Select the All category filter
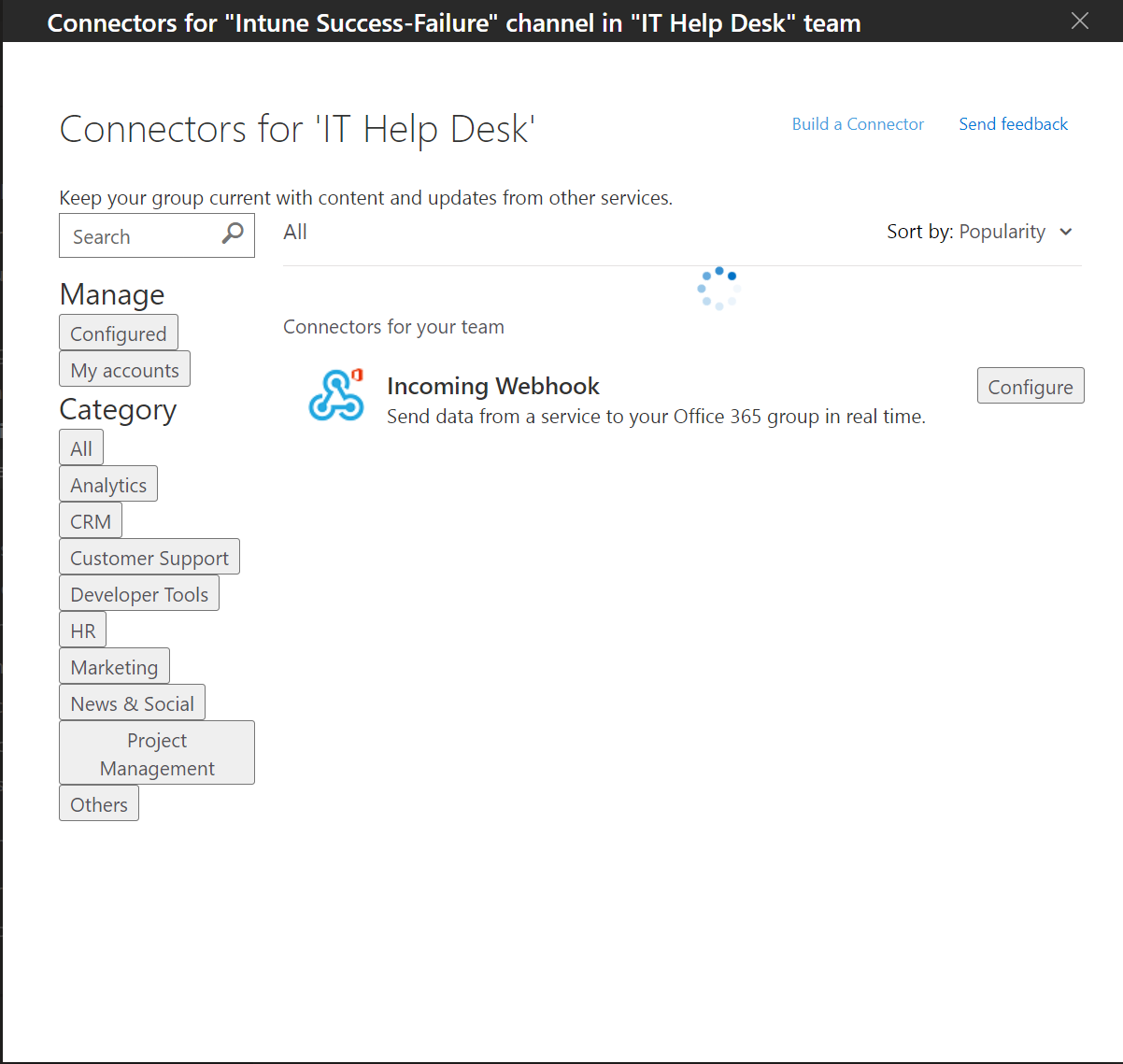1123x1064 pixels. pos(80,447)
